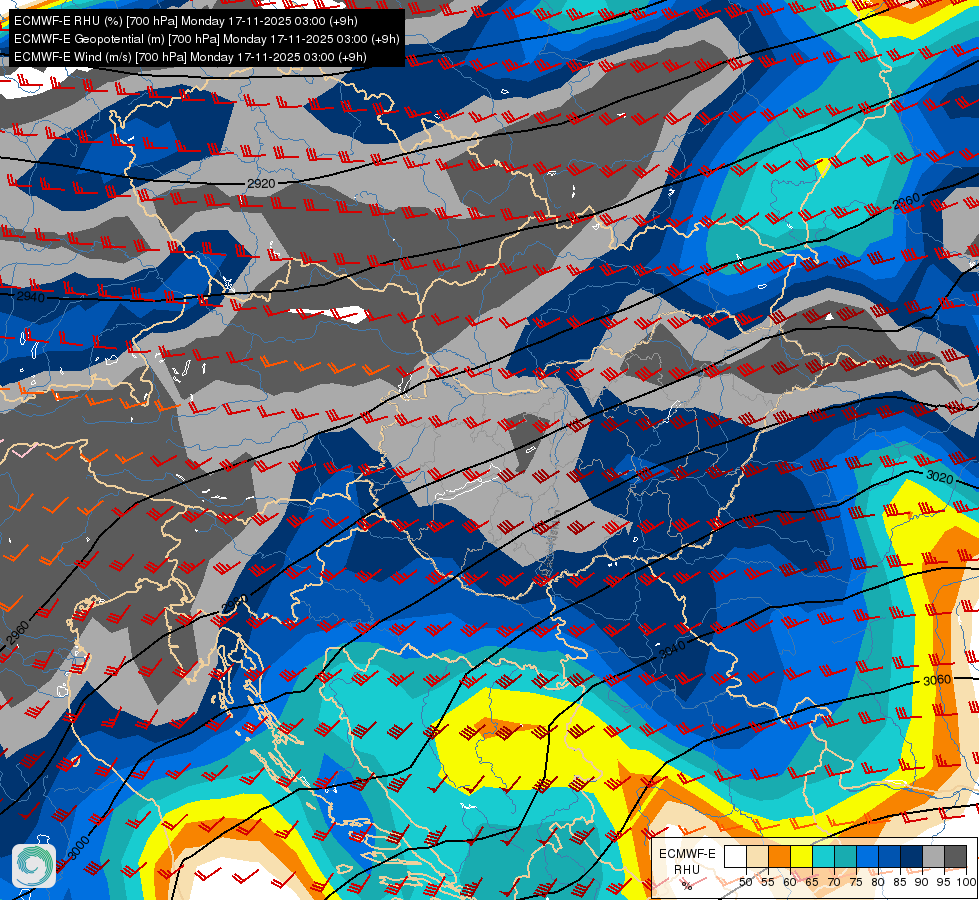Image resolution: width=979 pixels, height=900 pixels.
Task: Click the navy 85-90 legend swatch
Action: tap(912, 856)
